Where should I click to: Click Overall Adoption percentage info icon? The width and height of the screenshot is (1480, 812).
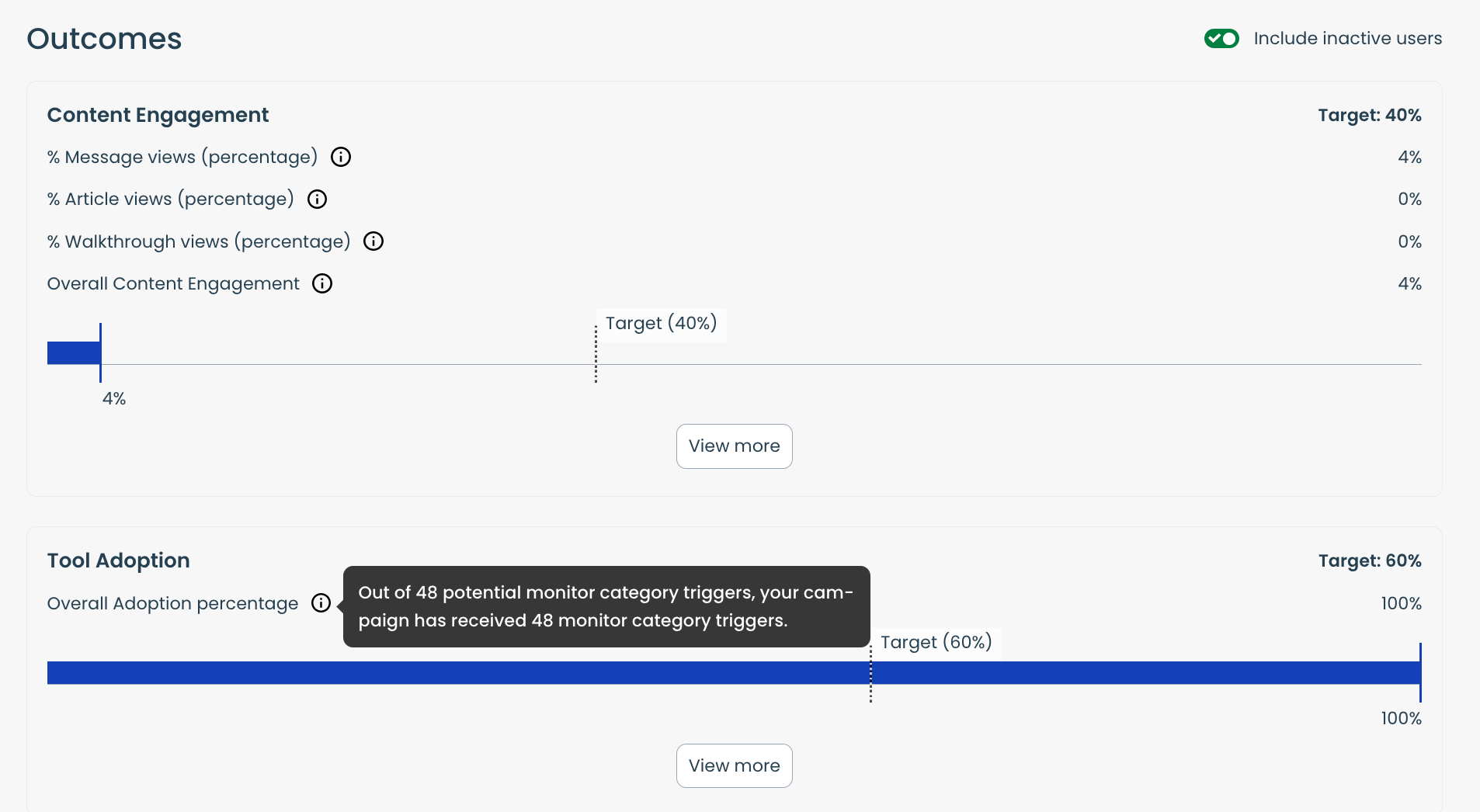point(321,603)
